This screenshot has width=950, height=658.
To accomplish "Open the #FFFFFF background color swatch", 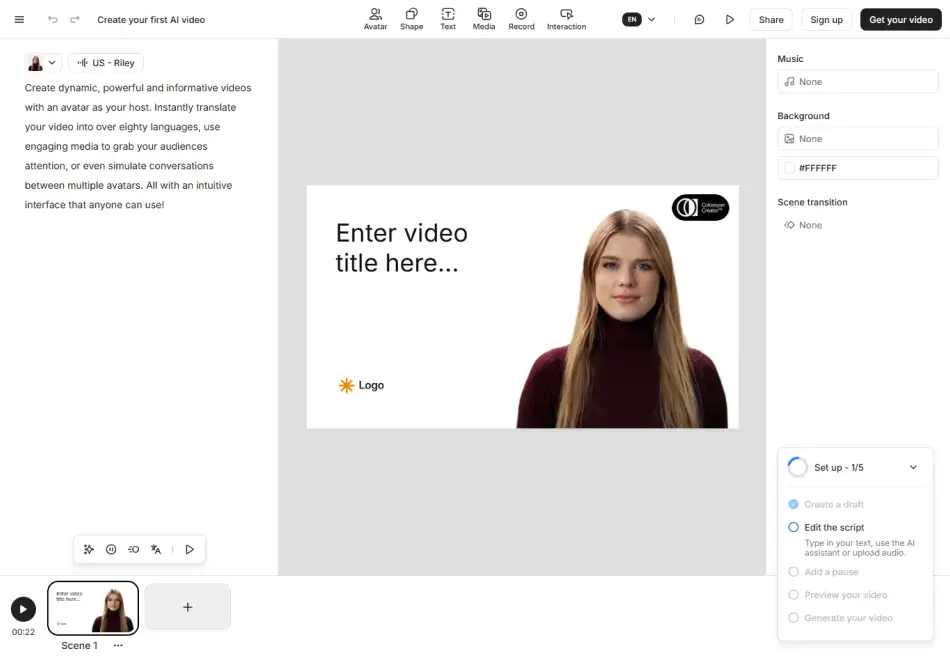I will [x=789, y=168].
